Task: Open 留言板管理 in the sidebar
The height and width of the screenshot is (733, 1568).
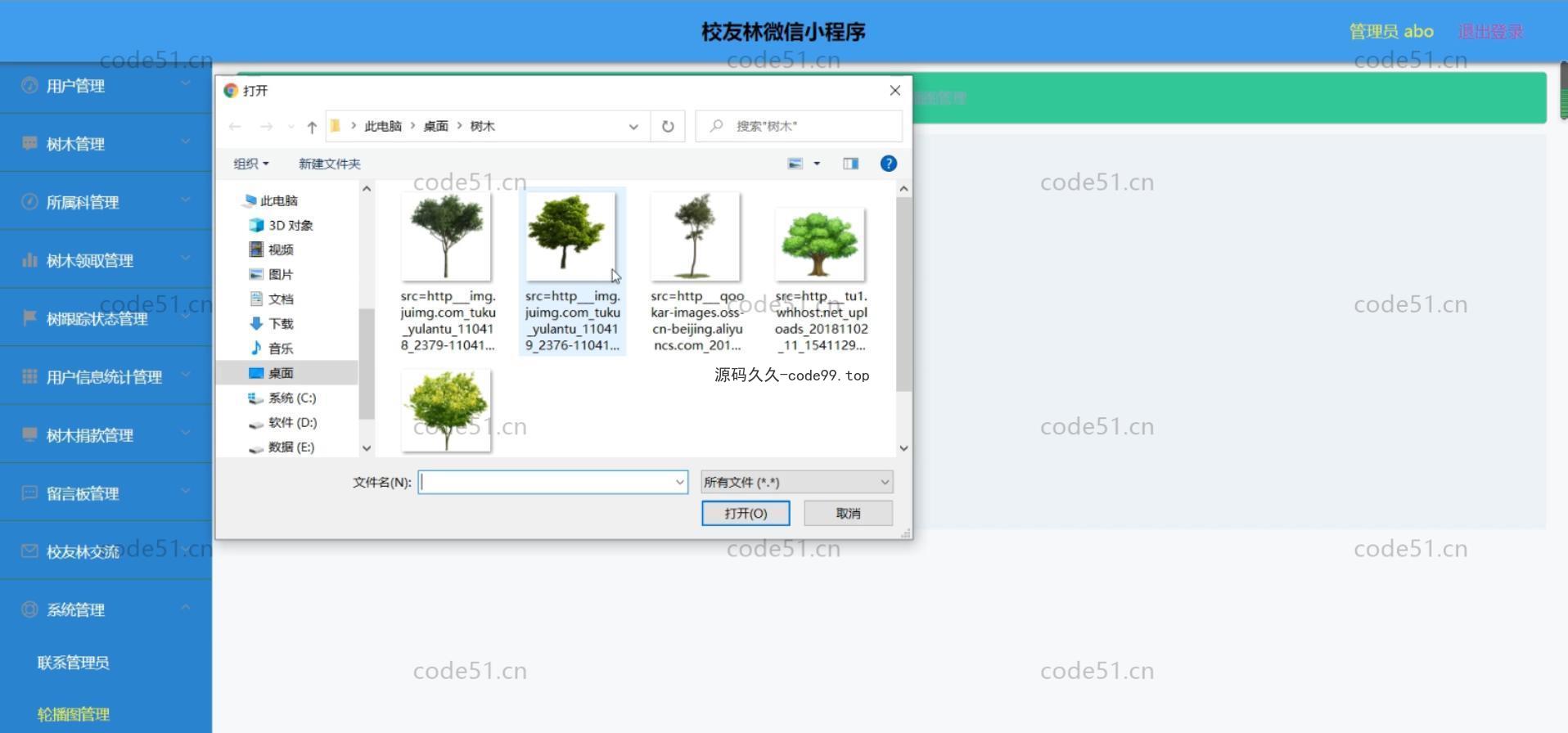Action: coord(83,493)
